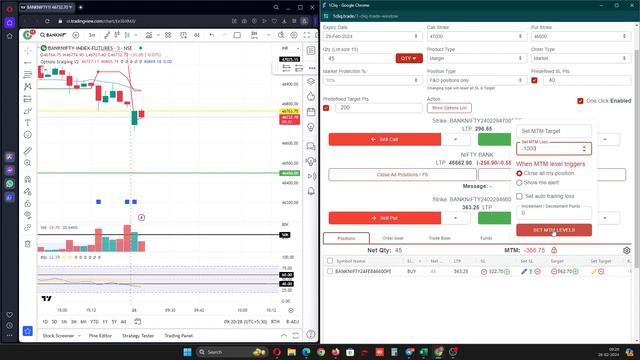
Task: Switch to the Order book tab
Action: (393, 238)
